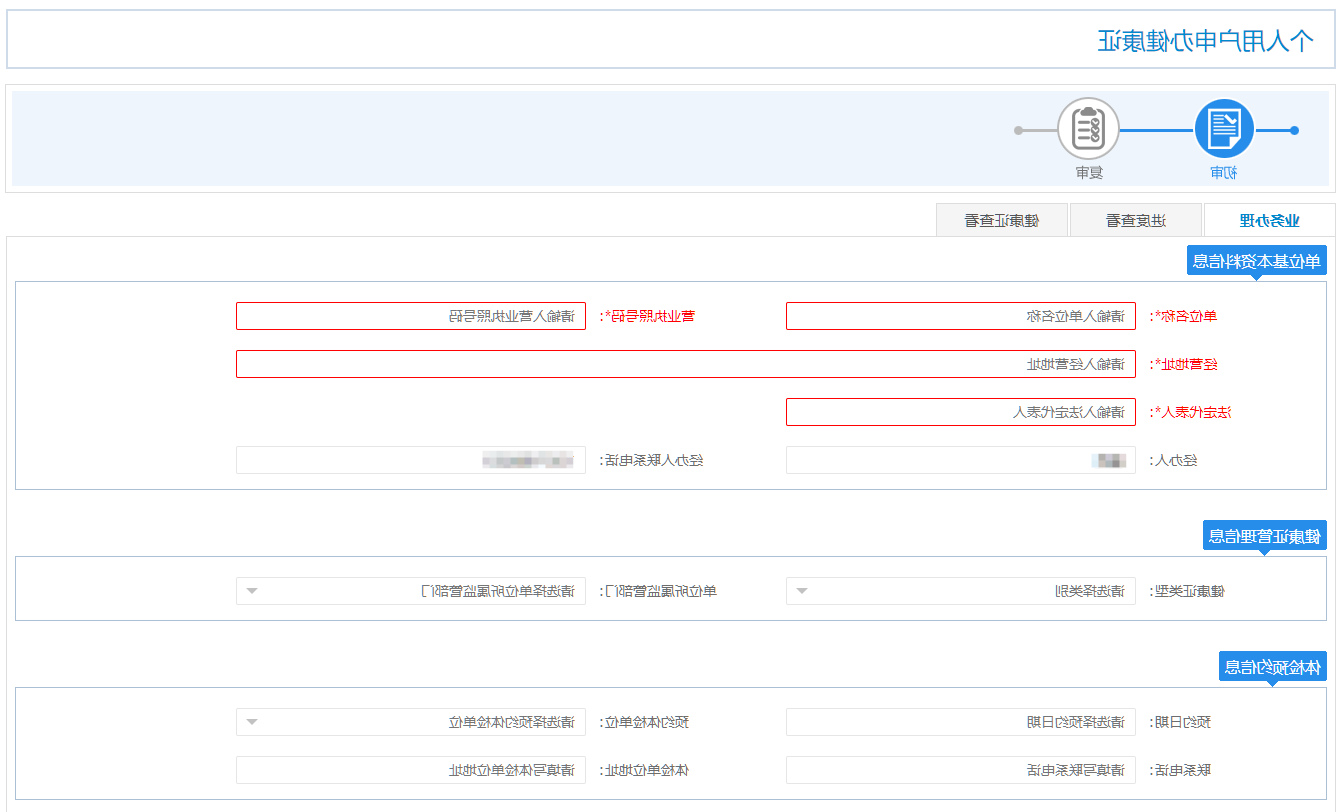Click the 经办人联系电话 field
1343x812 pixels.
tap(411, 460)
